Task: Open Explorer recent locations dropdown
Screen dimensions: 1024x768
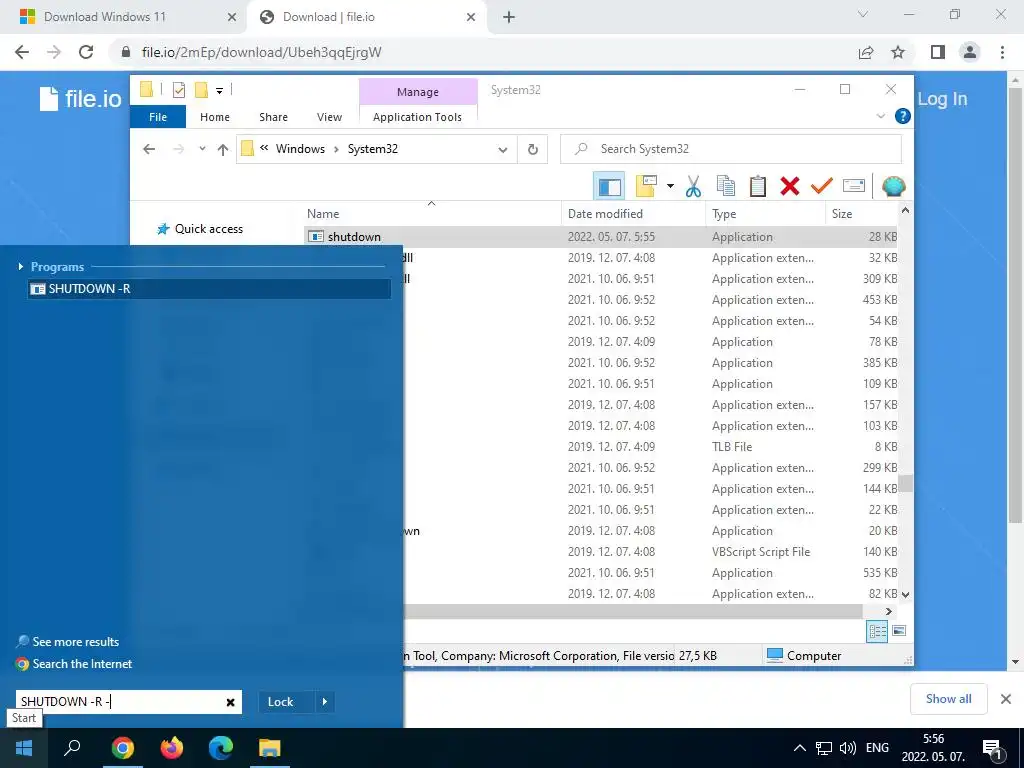Action: [x=202, y=149]
